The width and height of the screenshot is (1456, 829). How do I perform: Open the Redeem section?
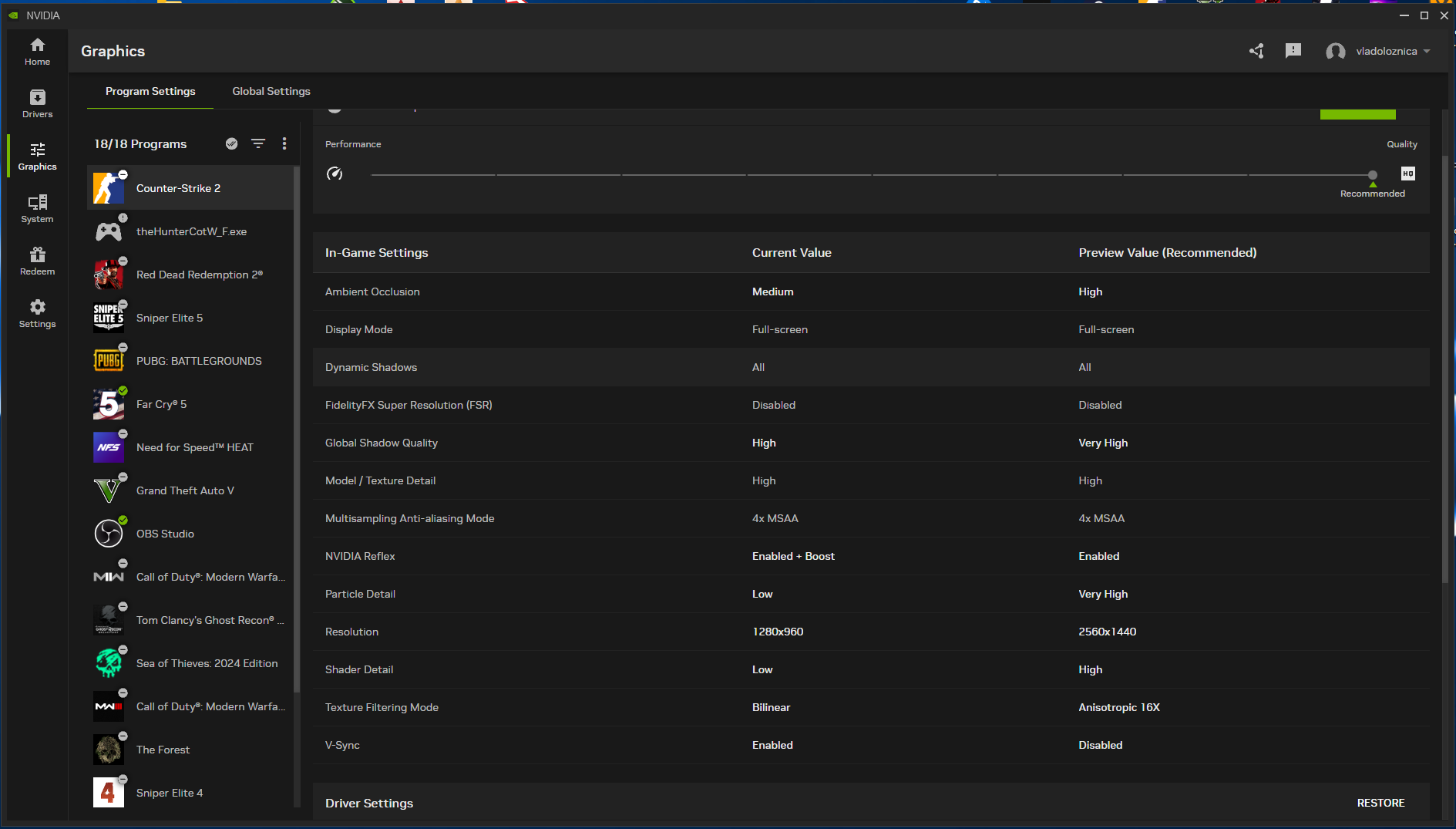tap(37, 261)
